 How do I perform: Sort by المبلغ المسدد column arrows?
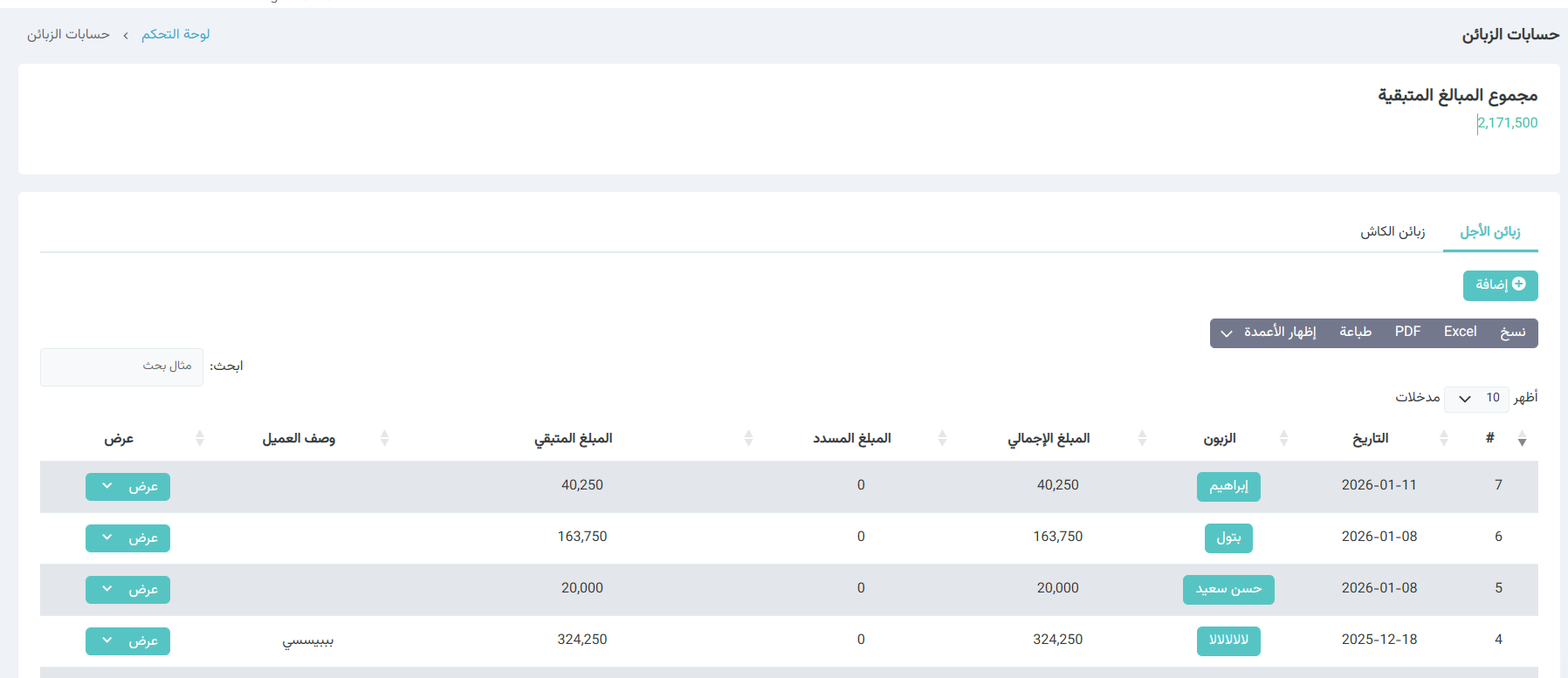coord(942,438)
